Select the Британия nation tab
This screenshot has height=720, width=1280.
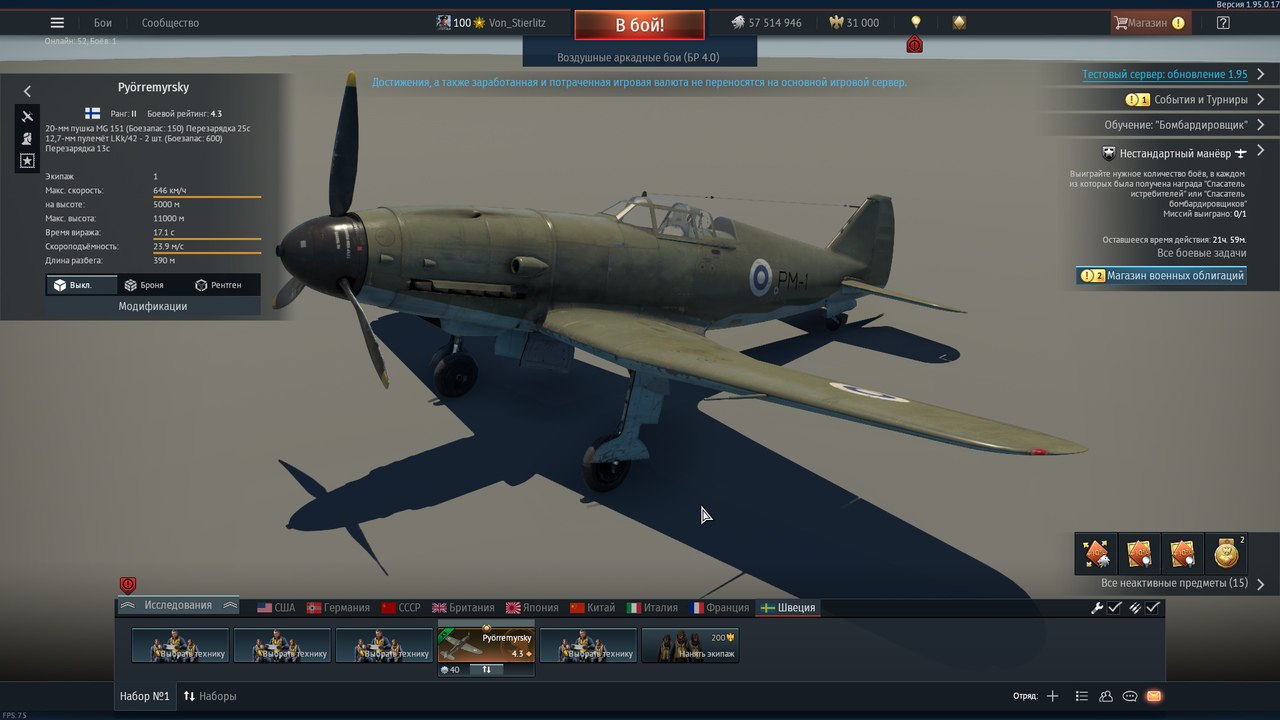click(463, 608)
